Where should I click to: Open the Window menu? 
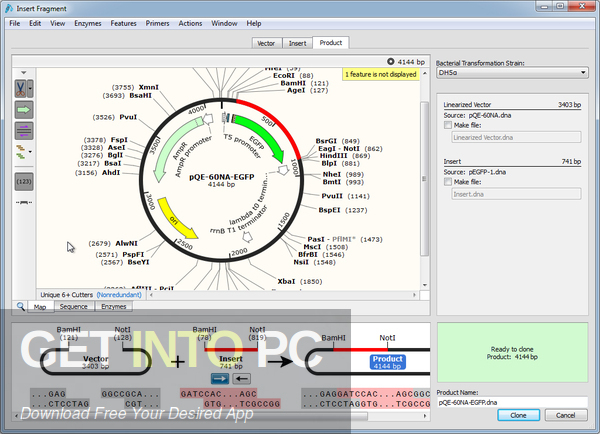click(x=224, y=23)
